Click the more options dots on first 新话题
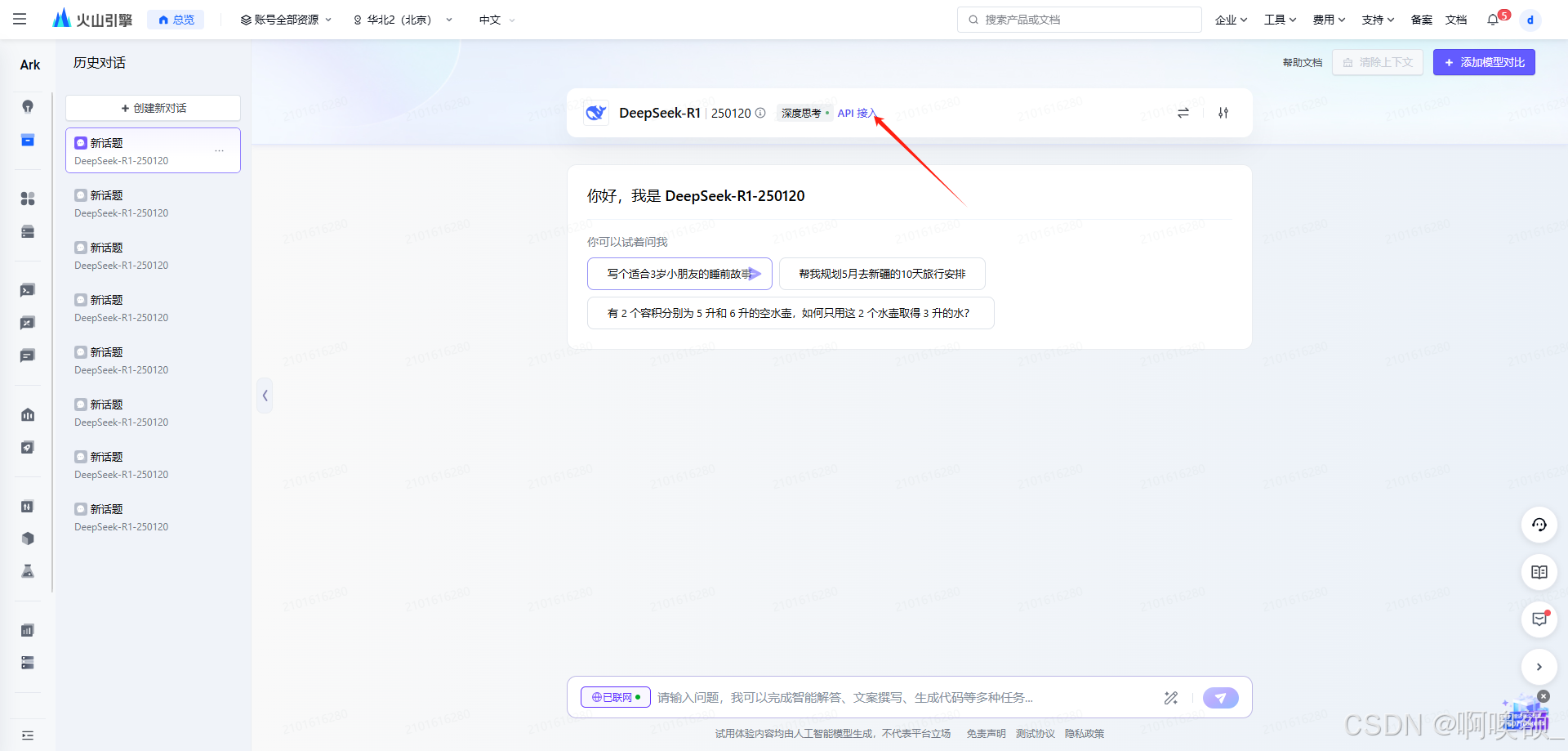 coord(220,150)
